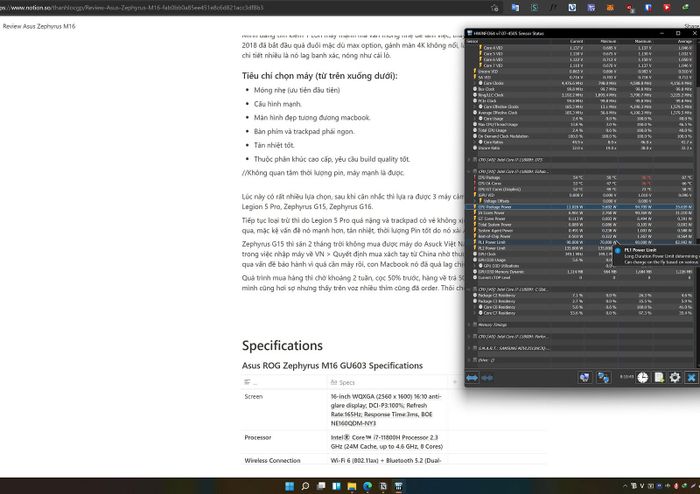Viewport: 700px width, 494px height.
Task: Click Share button in Notion
Action: point(692,26)
